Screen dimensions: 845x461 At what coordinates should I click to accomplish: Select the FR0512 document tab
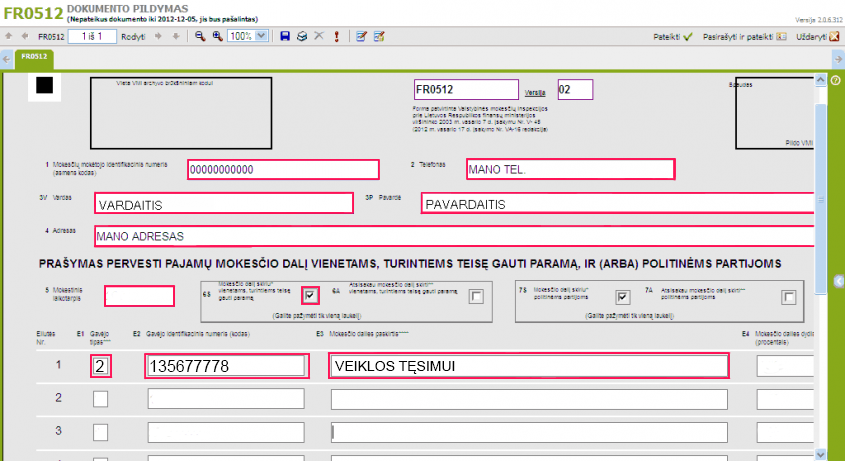[34, 59]
